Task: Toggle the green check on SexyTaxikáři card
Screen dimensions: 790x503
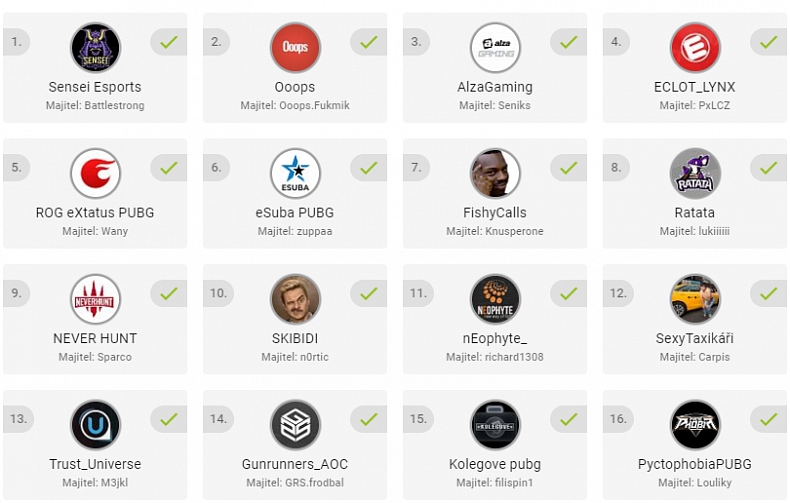Action: [768, 294]
